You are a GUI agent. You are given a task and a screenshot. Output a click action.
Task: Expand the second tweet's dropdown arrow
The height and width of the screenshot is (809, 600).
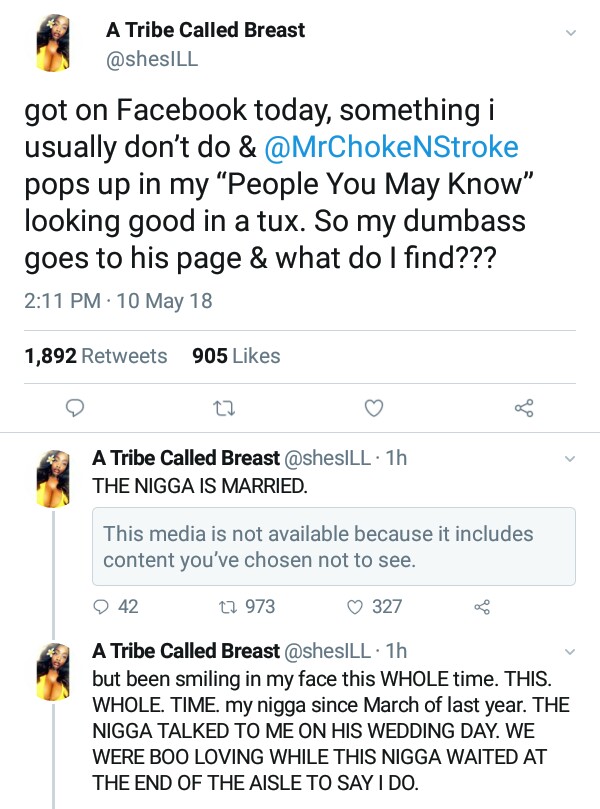click(x=571, y=459)
